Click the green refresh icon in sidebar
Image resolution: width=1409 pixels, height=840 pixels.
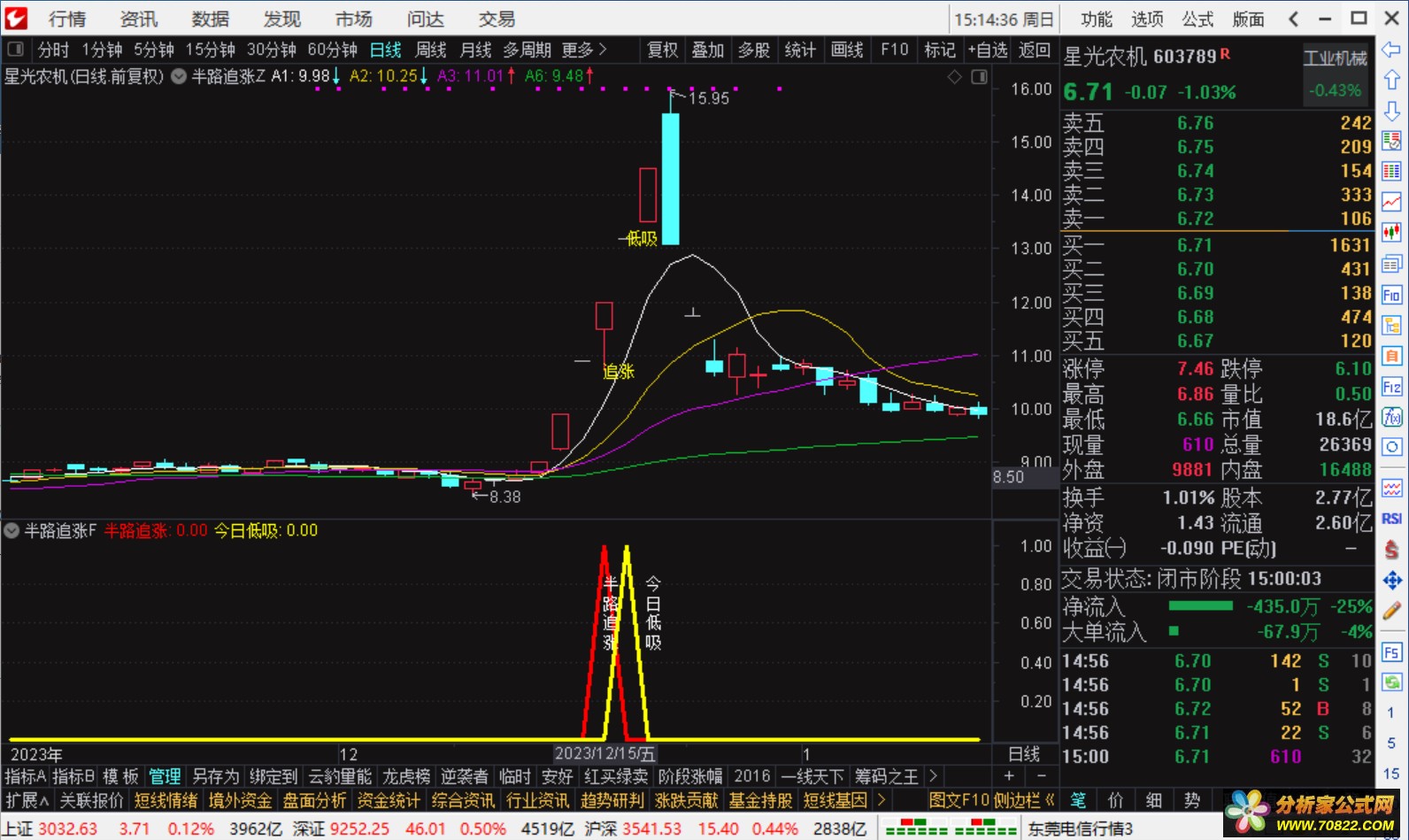coord(1391,682)
